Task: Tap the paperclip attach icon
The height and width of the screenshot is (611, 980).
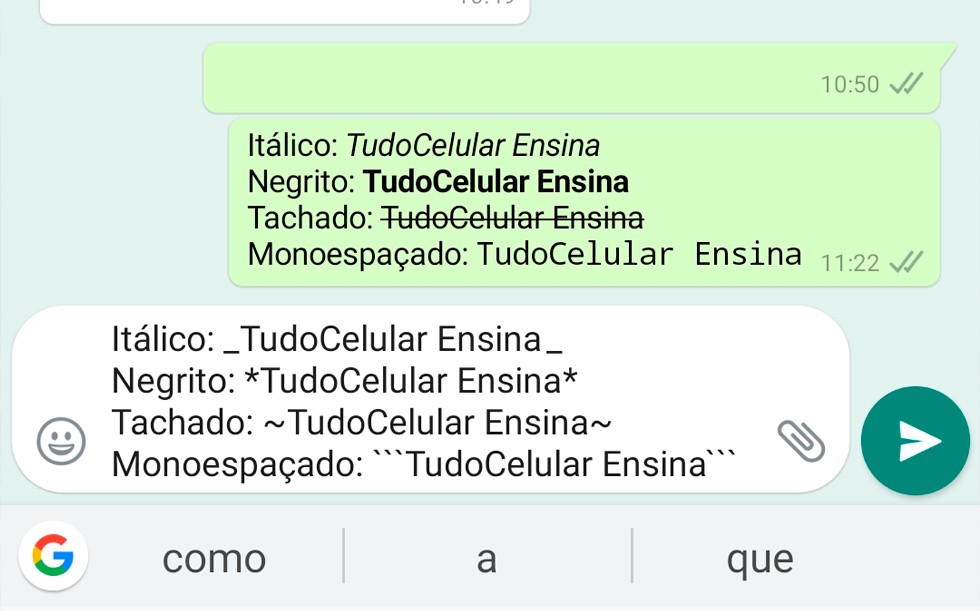Action: [801, 440]
